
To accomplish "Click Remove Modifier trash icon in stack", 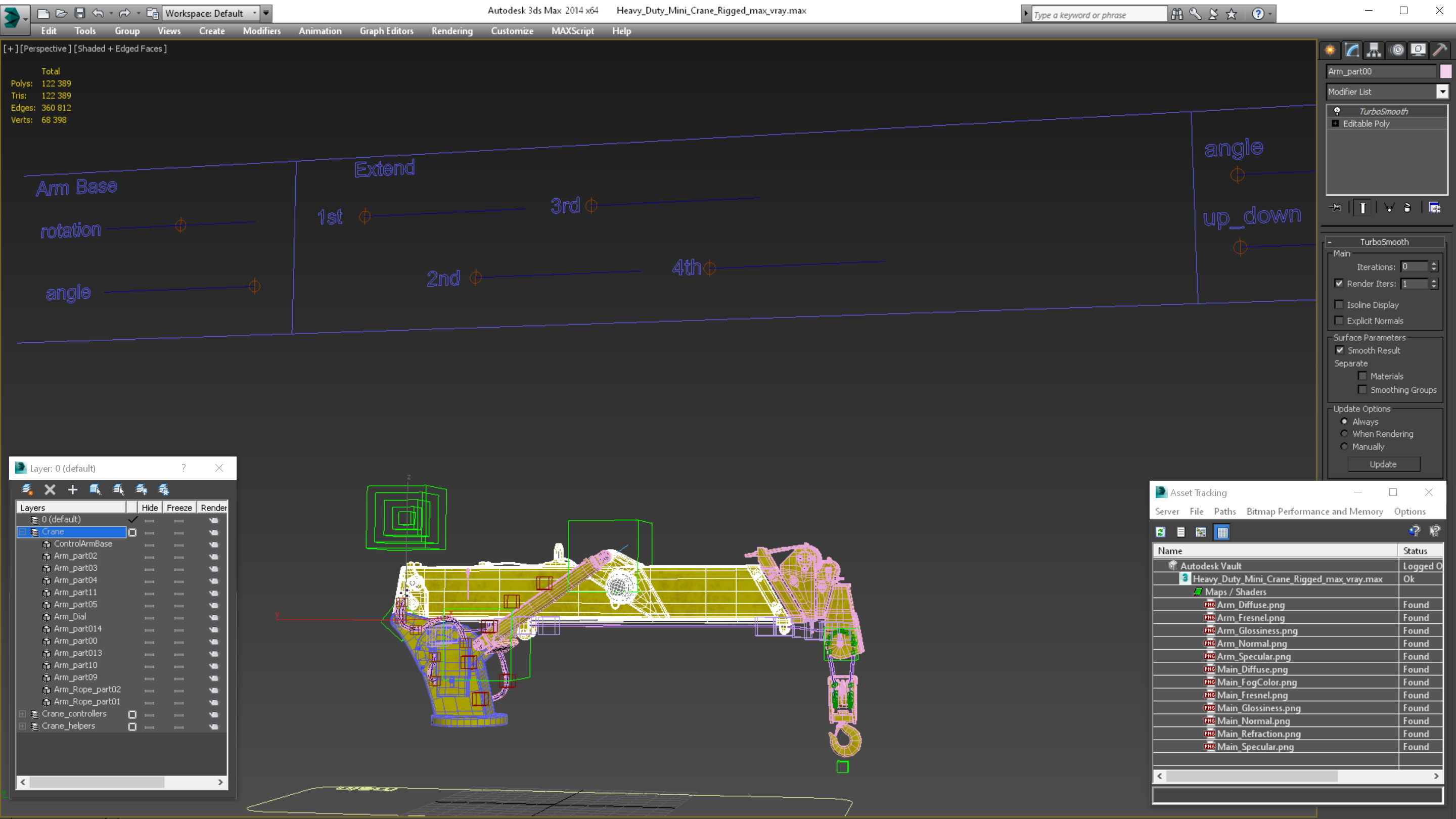I will point(1407,207).
